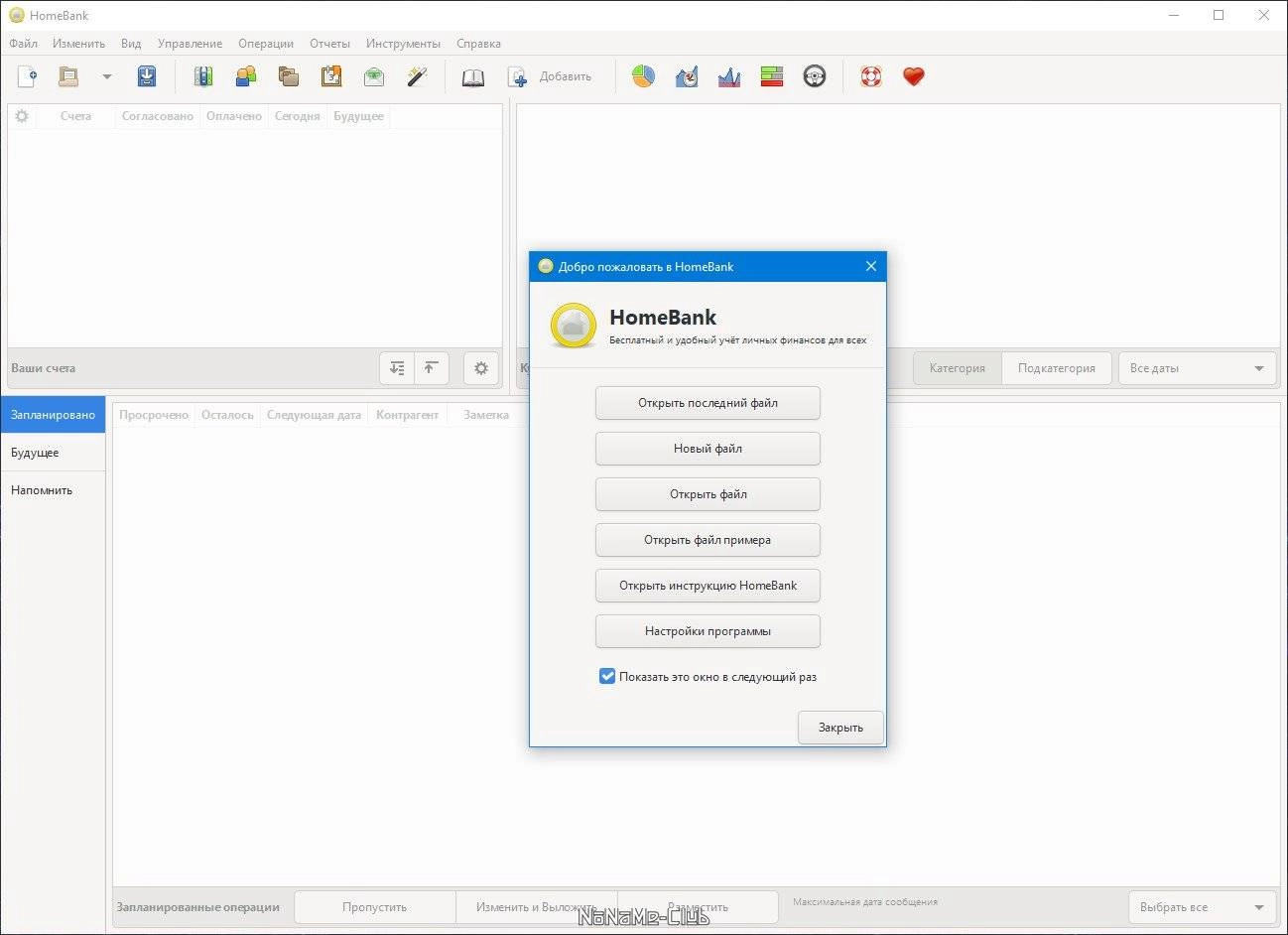The width and height of the screenshot is (1288, 935).
Task: Click the Open file folder toolbar icon
Action: pyautogui.click(x=68, y=76)
